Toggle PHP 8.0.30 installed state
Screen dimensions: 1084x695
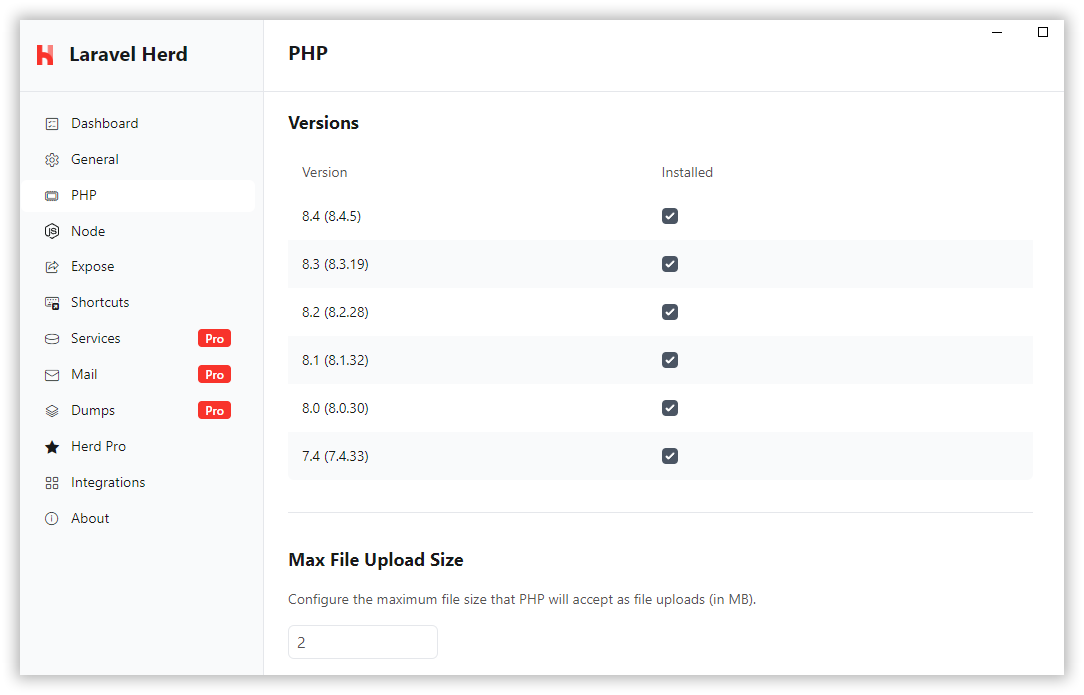point(669,407)
